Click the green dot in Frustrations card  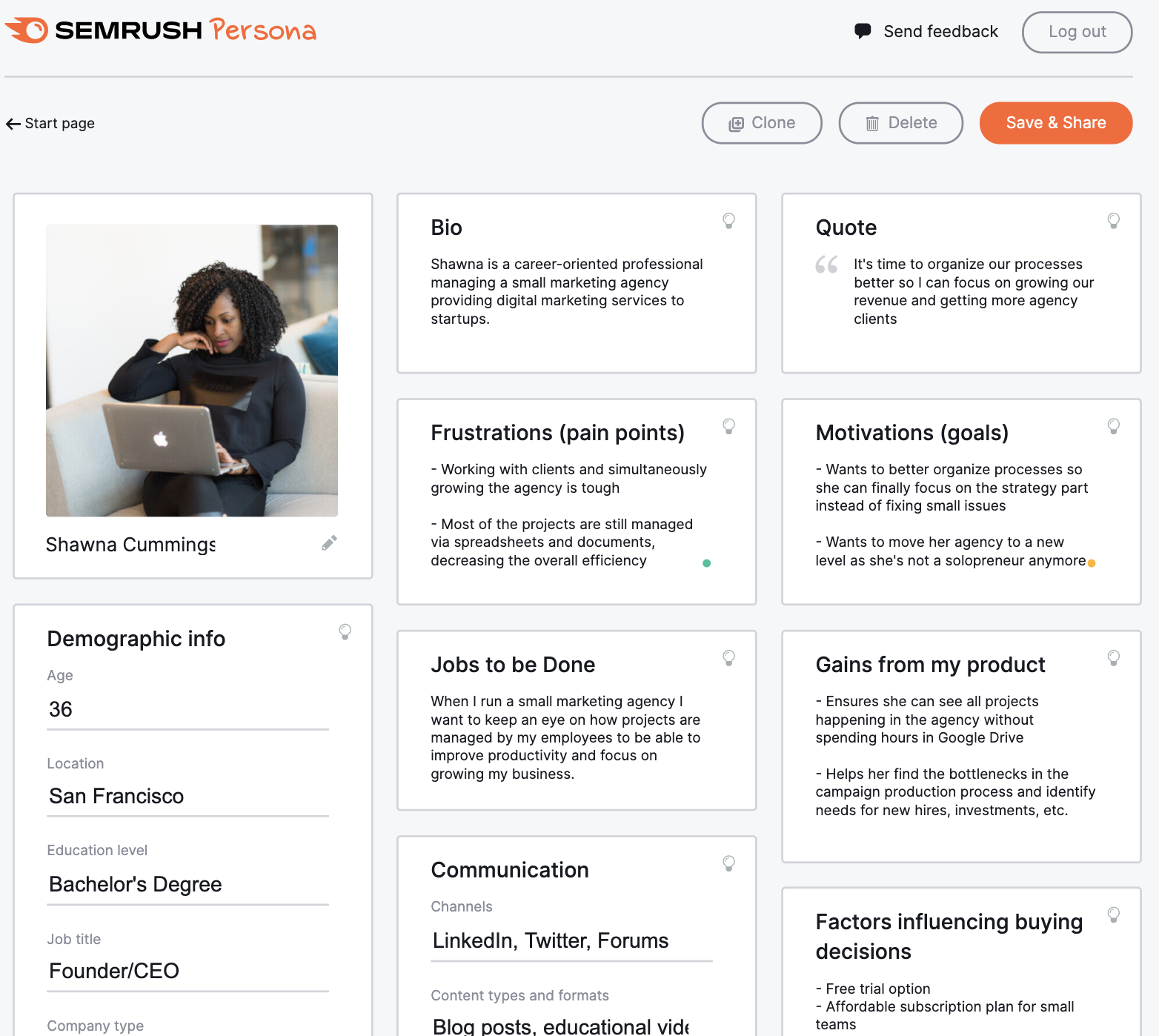706,563
